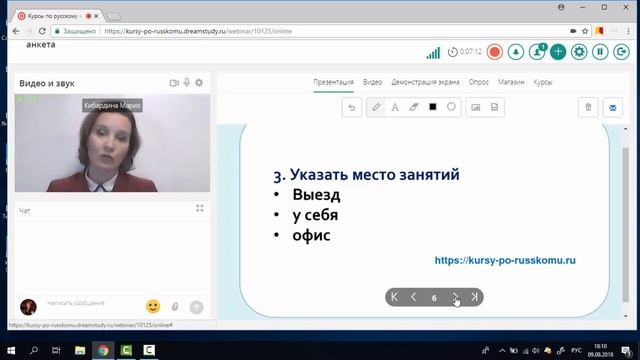This screenshot has height=360, width=640.
Task: Undo the last drawing action
Action: coord(352,107)
